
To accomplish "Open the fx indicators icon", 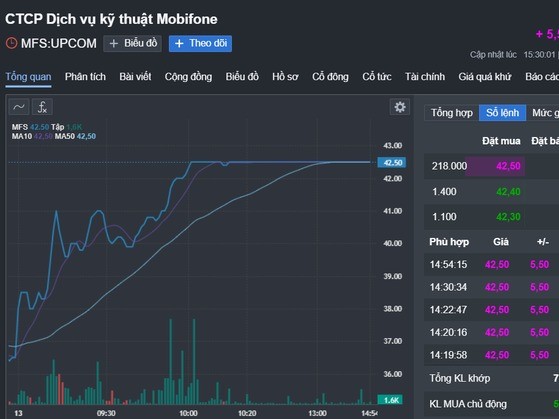I will tap(42, 107).
